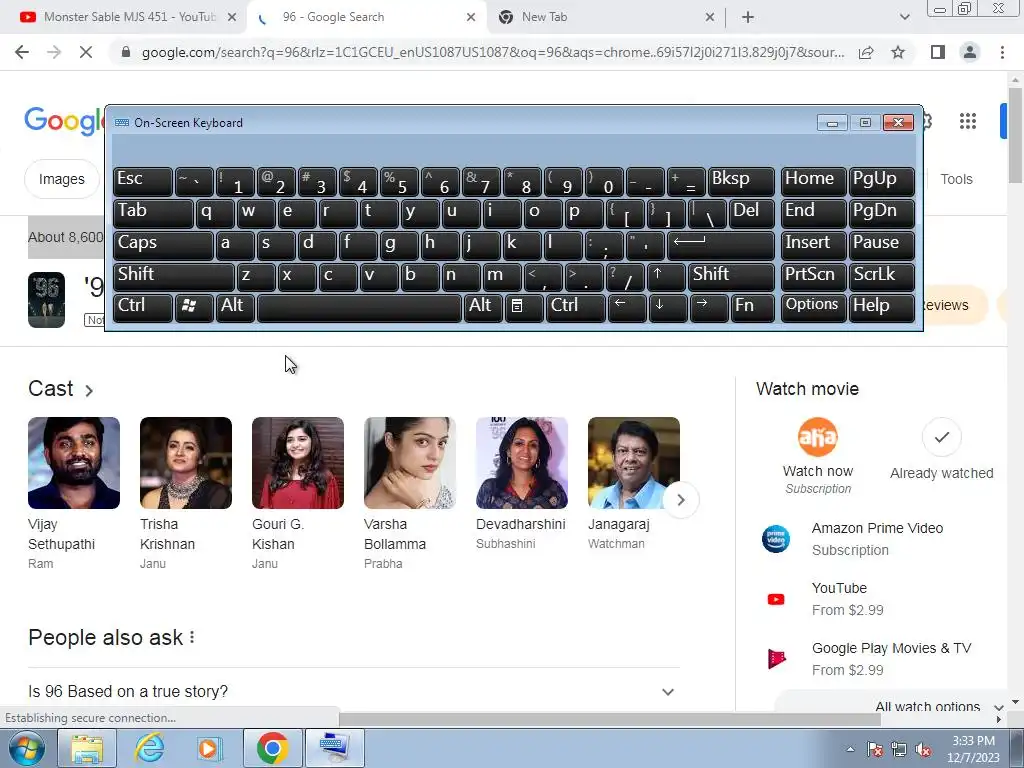Open Windows Explorer from taskbar
This screenshot has height=768, width=1024.
click(x=87, y=748)
